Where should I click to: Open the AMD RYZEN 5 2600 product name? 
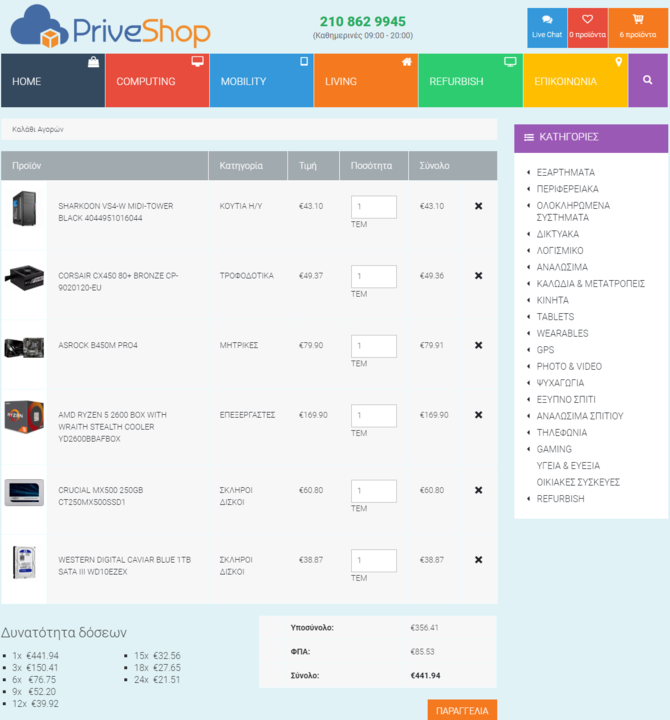(113, 427)
